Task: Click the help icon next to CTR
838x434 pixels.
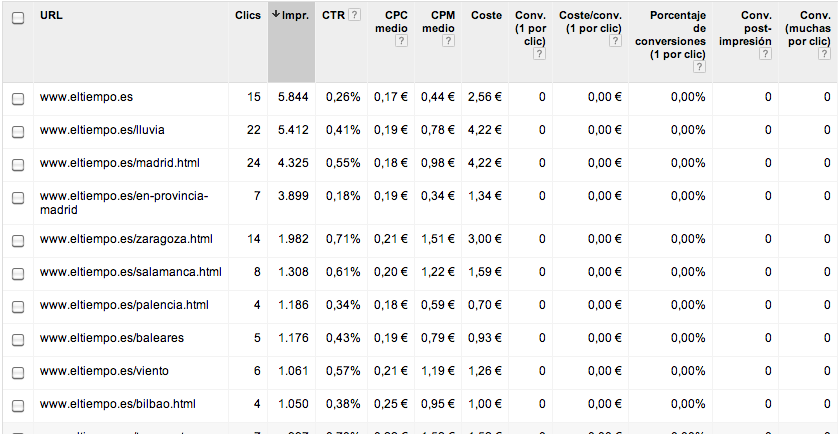Action: point(354,16)
